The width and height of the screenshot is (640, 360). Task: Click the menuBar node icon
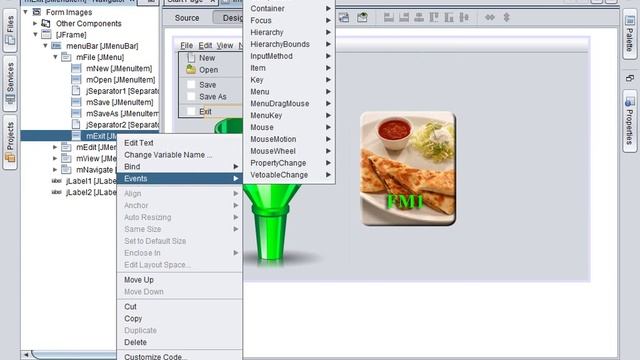[56, 46]
